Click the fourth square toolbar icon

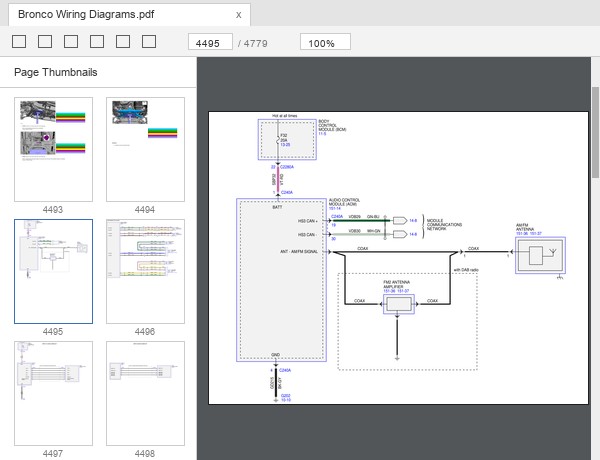click(97, 42)
